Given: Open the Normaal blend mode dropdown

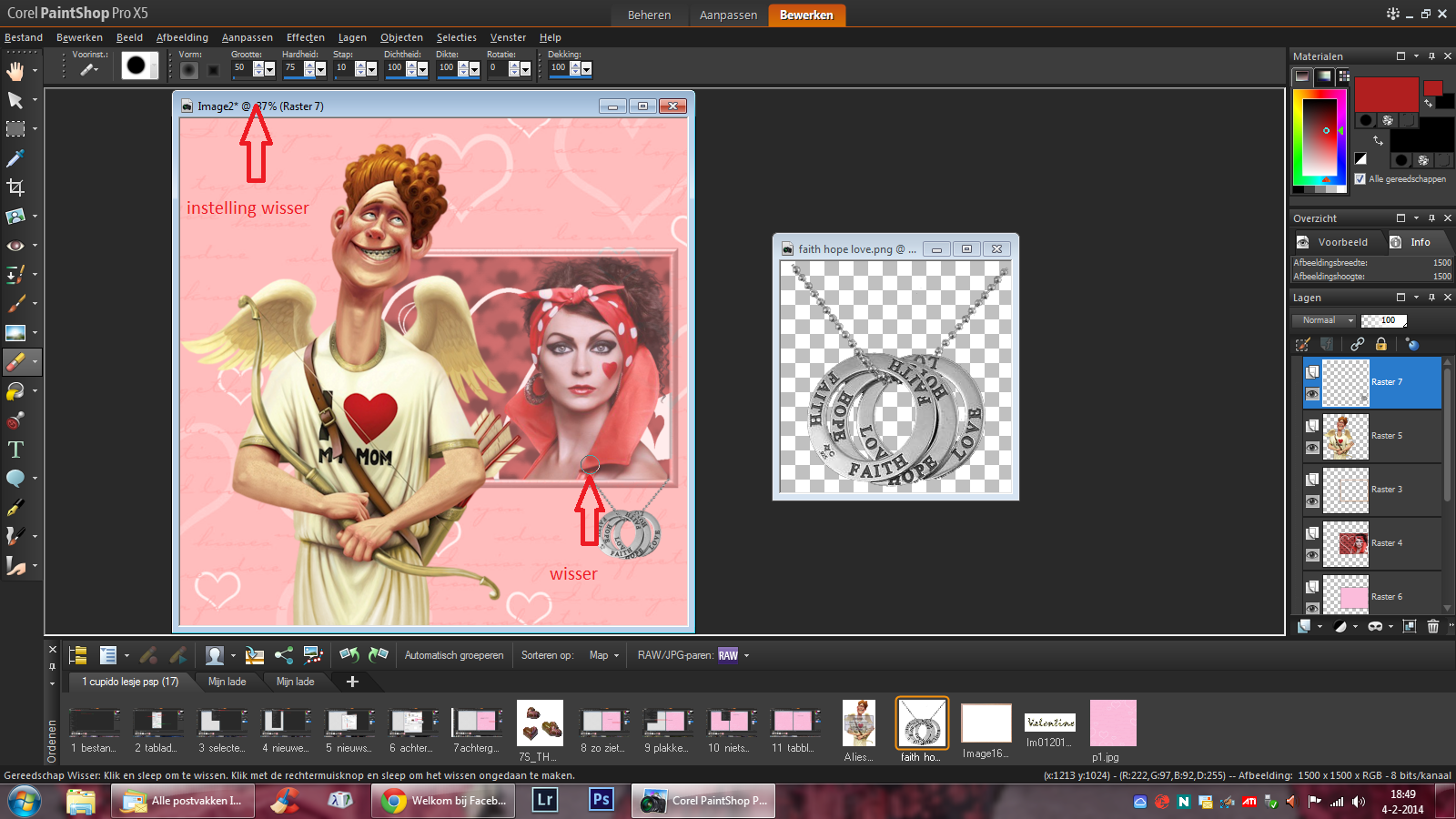Looking at the screenshot, I should [x=1324, y=320].
